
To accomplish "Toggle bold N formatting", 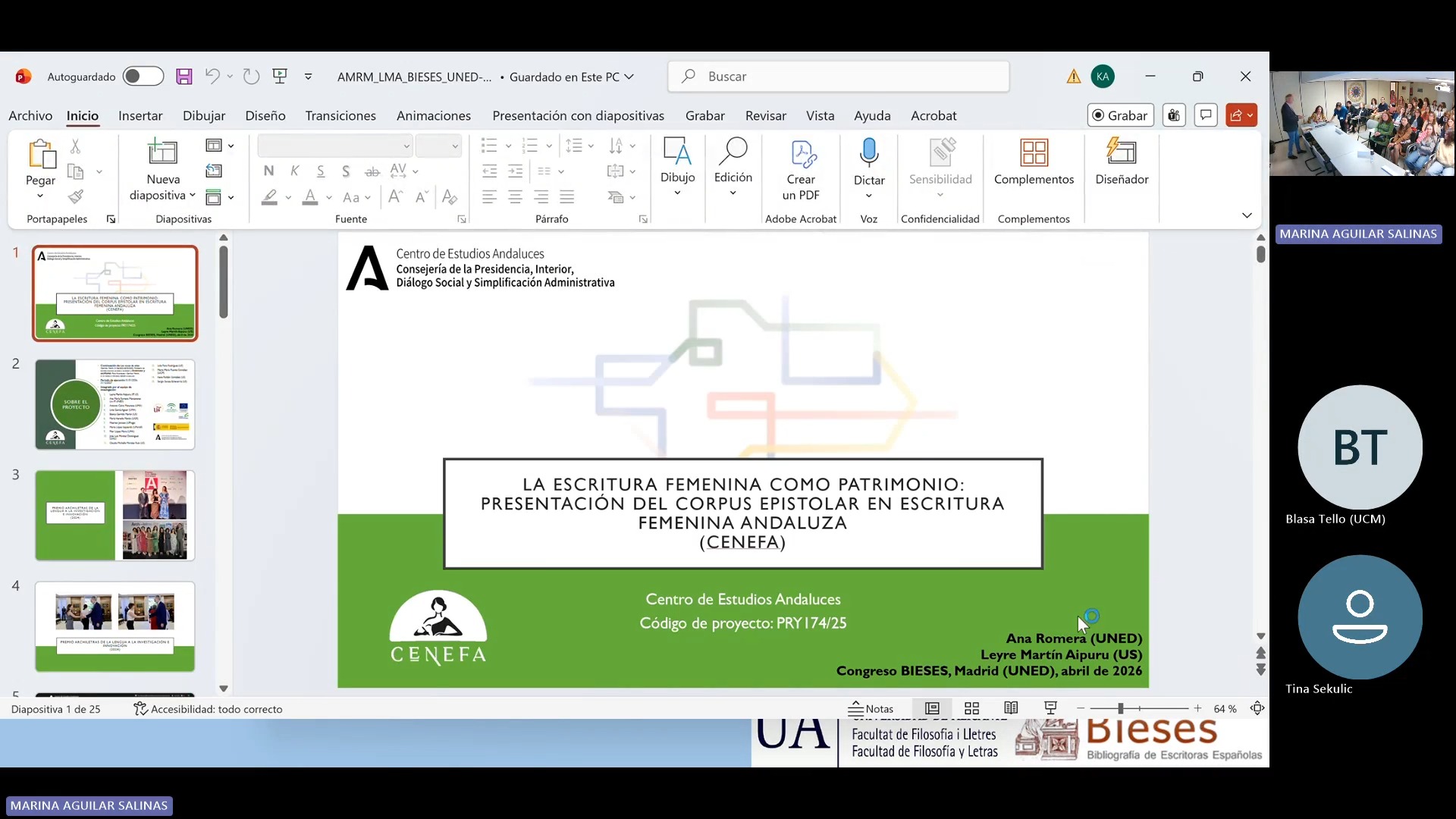I will (x=268, y=171).
